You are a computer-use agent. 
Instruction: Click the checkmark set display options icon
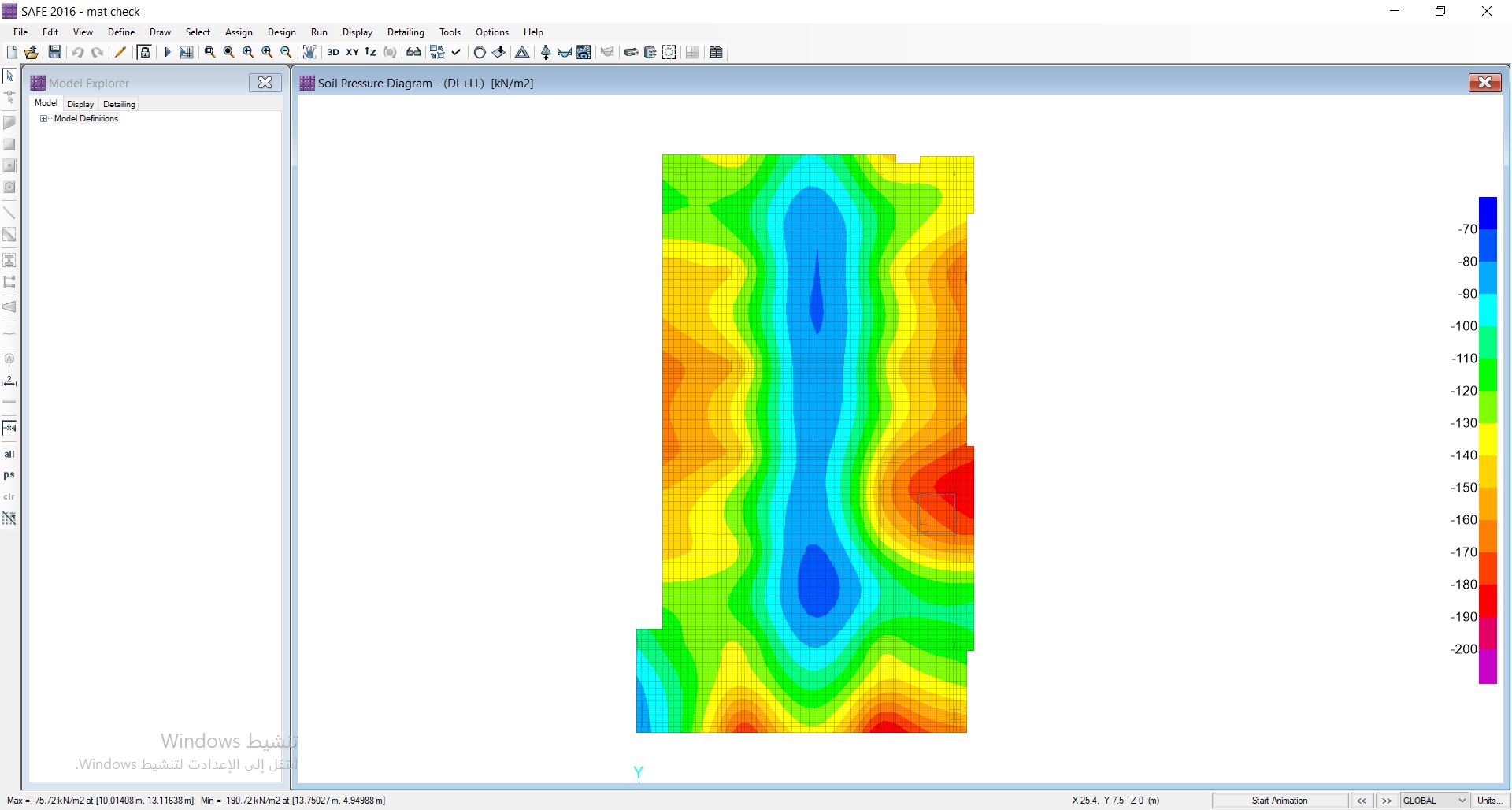(x=456, y=52)
